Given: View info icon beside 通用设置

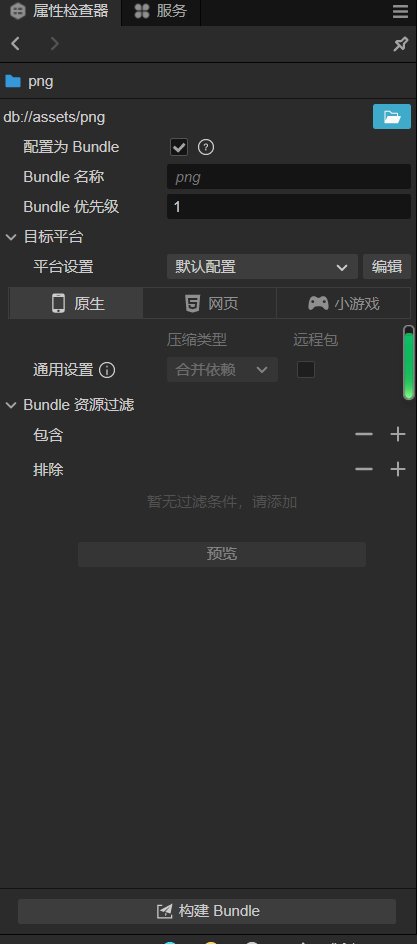Looking at the screenshot, I should point(107,370).
